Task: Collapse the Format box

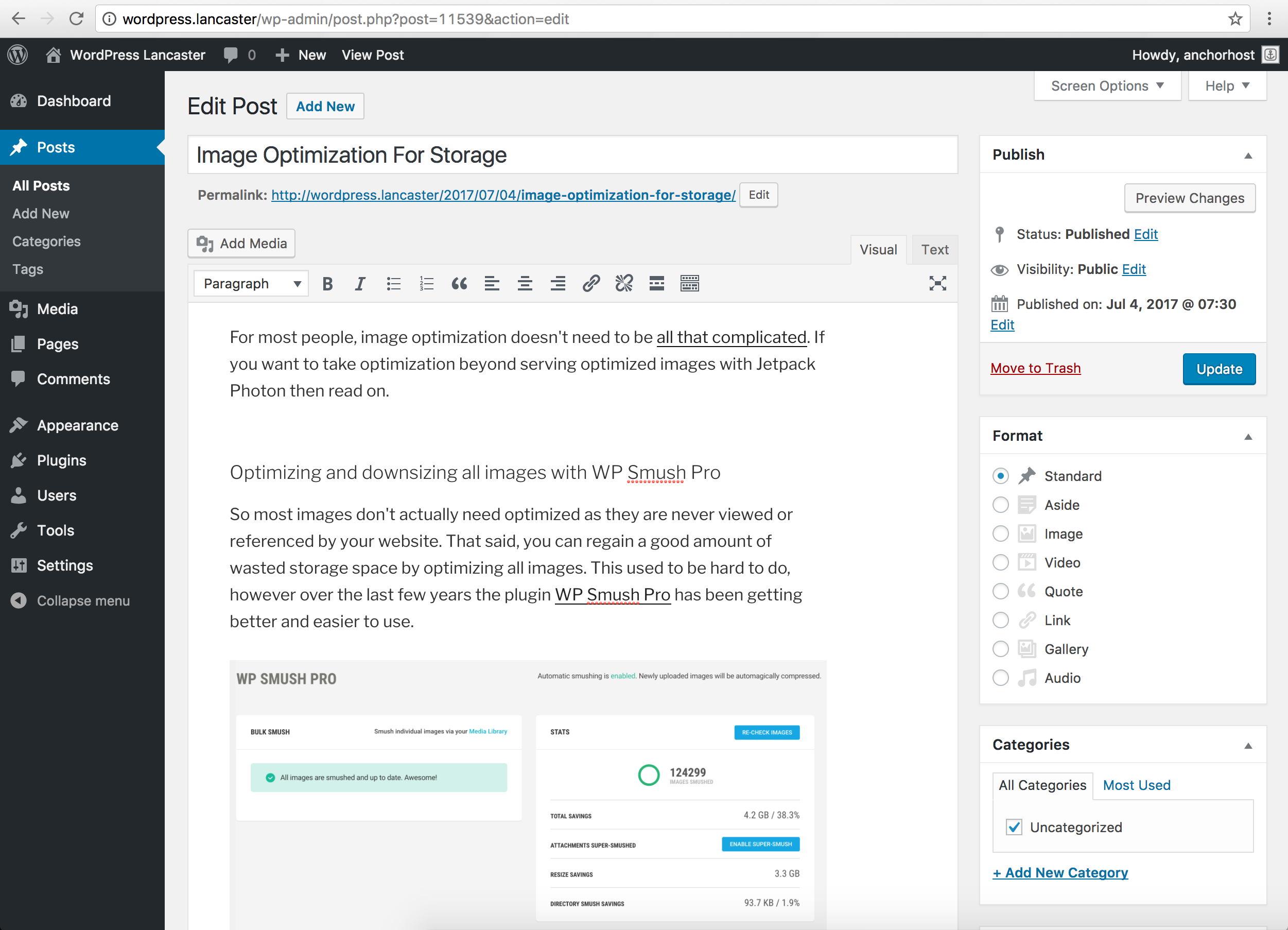Action: tap(1248, 436)
